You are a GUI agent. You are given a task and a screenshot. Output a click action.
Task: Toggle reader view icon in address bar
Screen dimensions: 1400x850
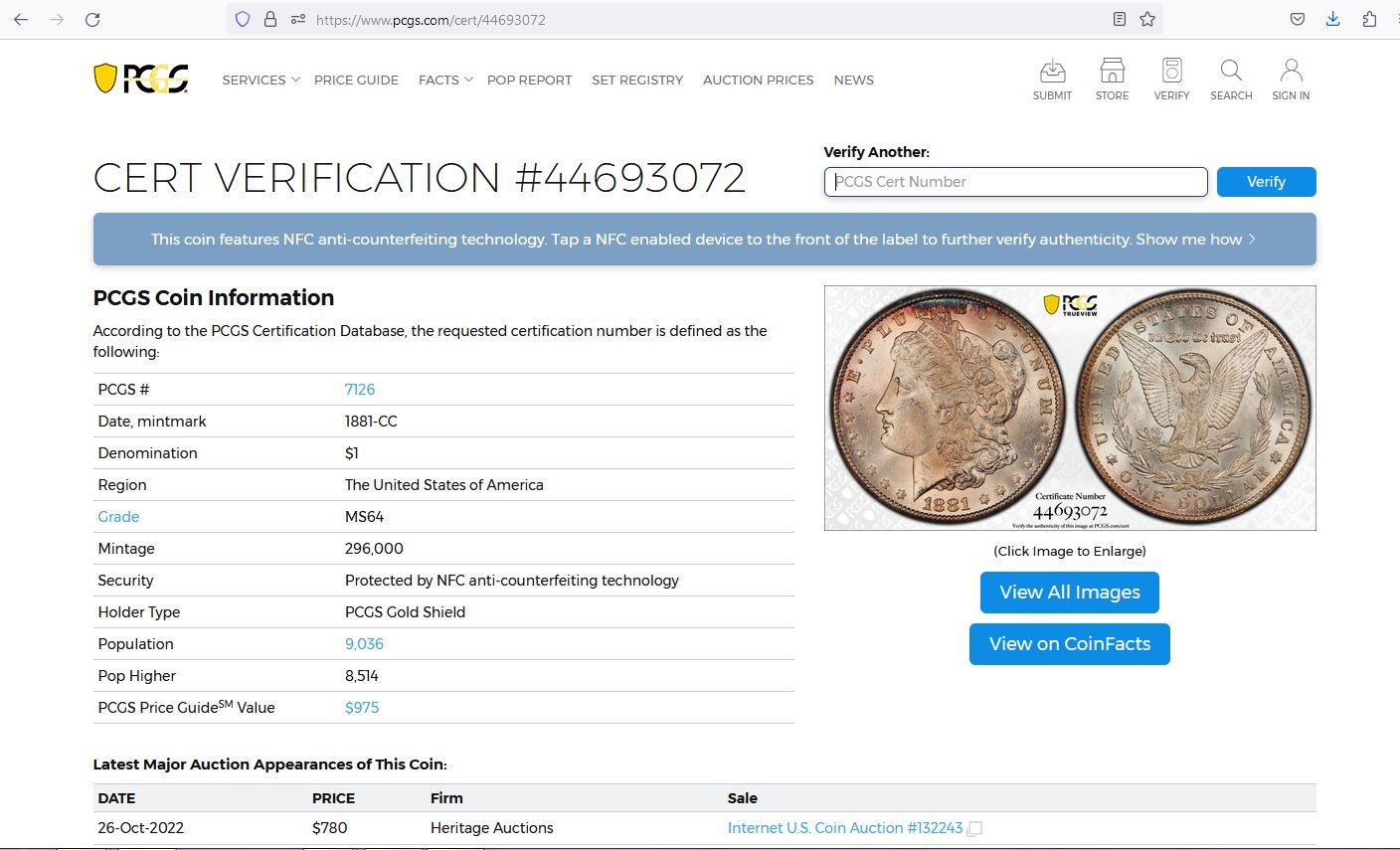click(x=1120, y=19)
